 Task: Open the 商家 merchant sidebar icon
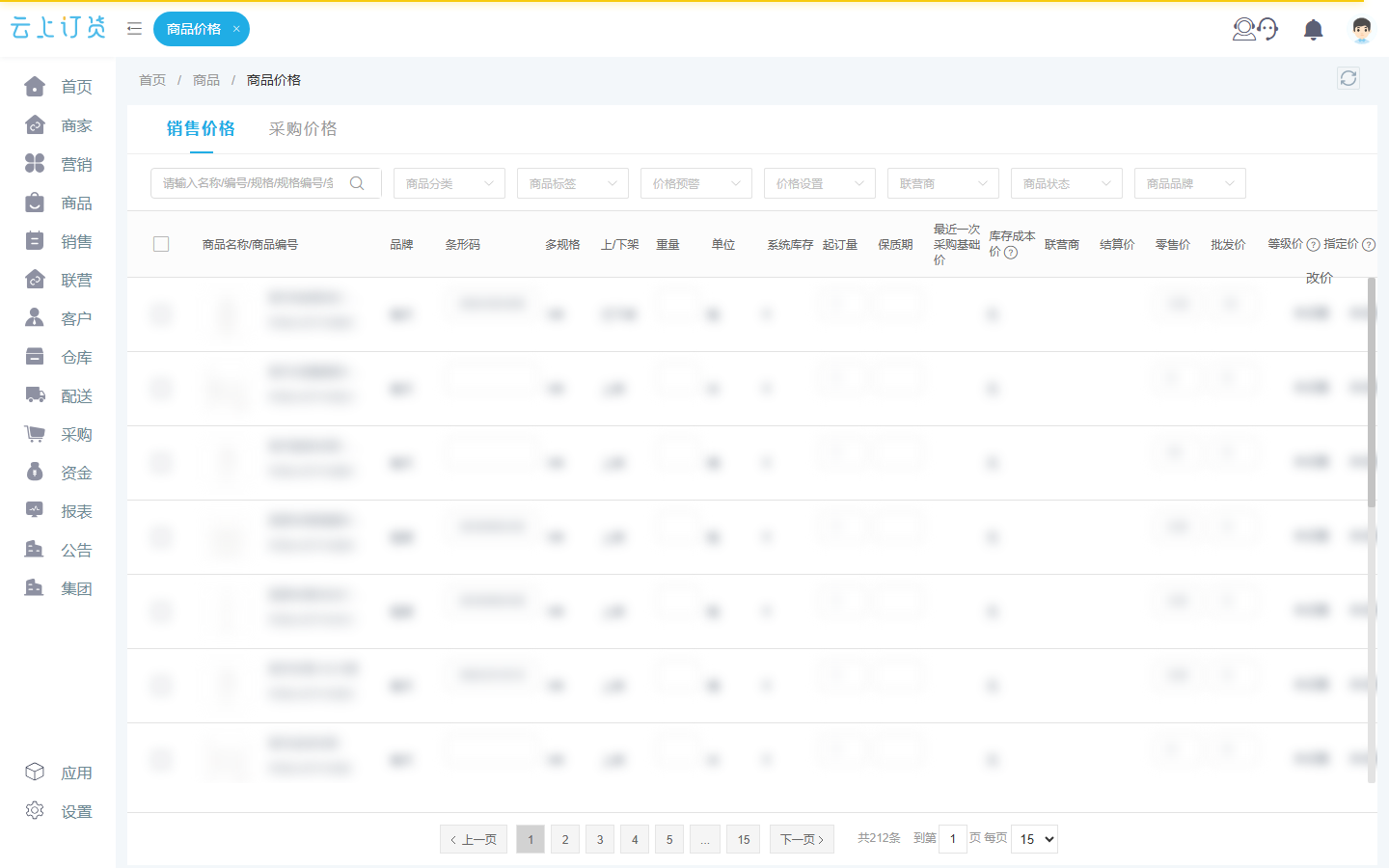[35, 125]
